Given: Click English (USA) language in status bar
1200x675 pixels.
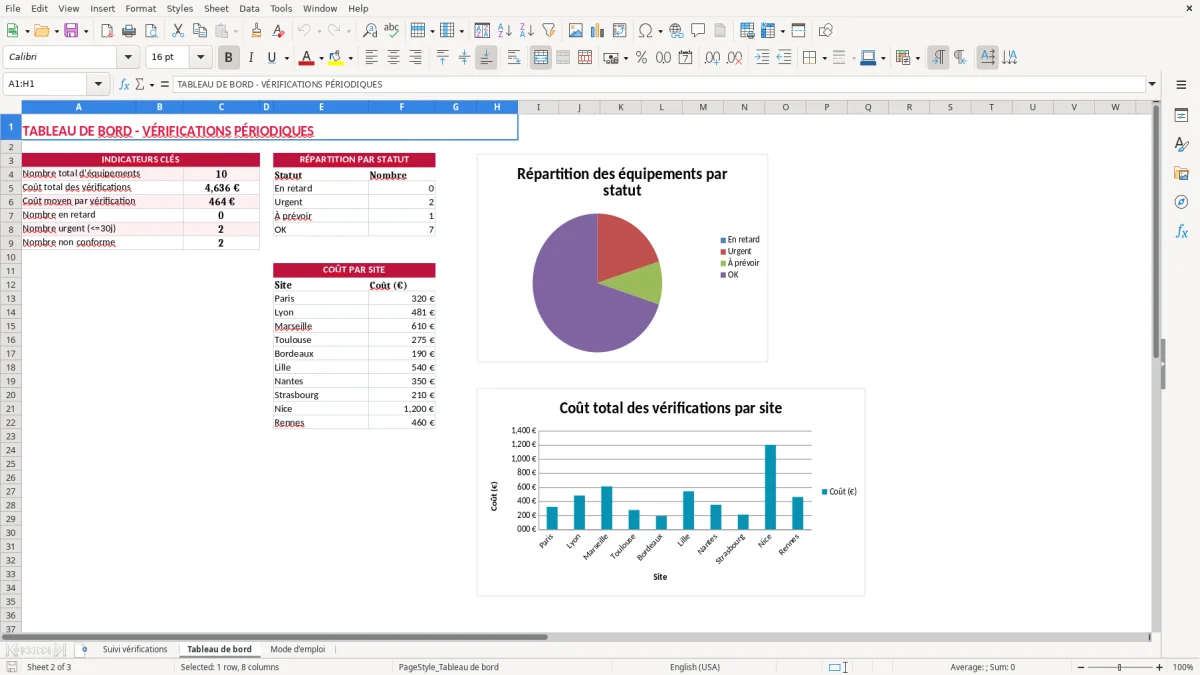Looking at the screenshot, I should point(694,667).
